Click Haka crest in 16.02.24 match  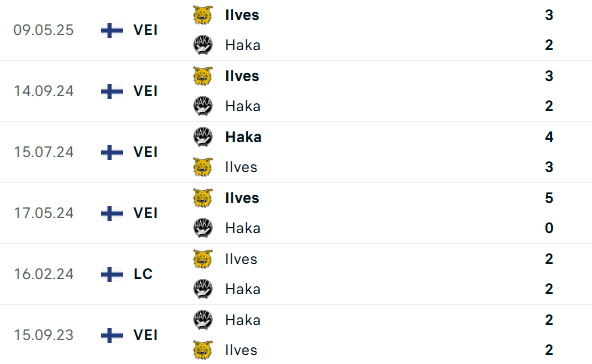click(203, 289)
